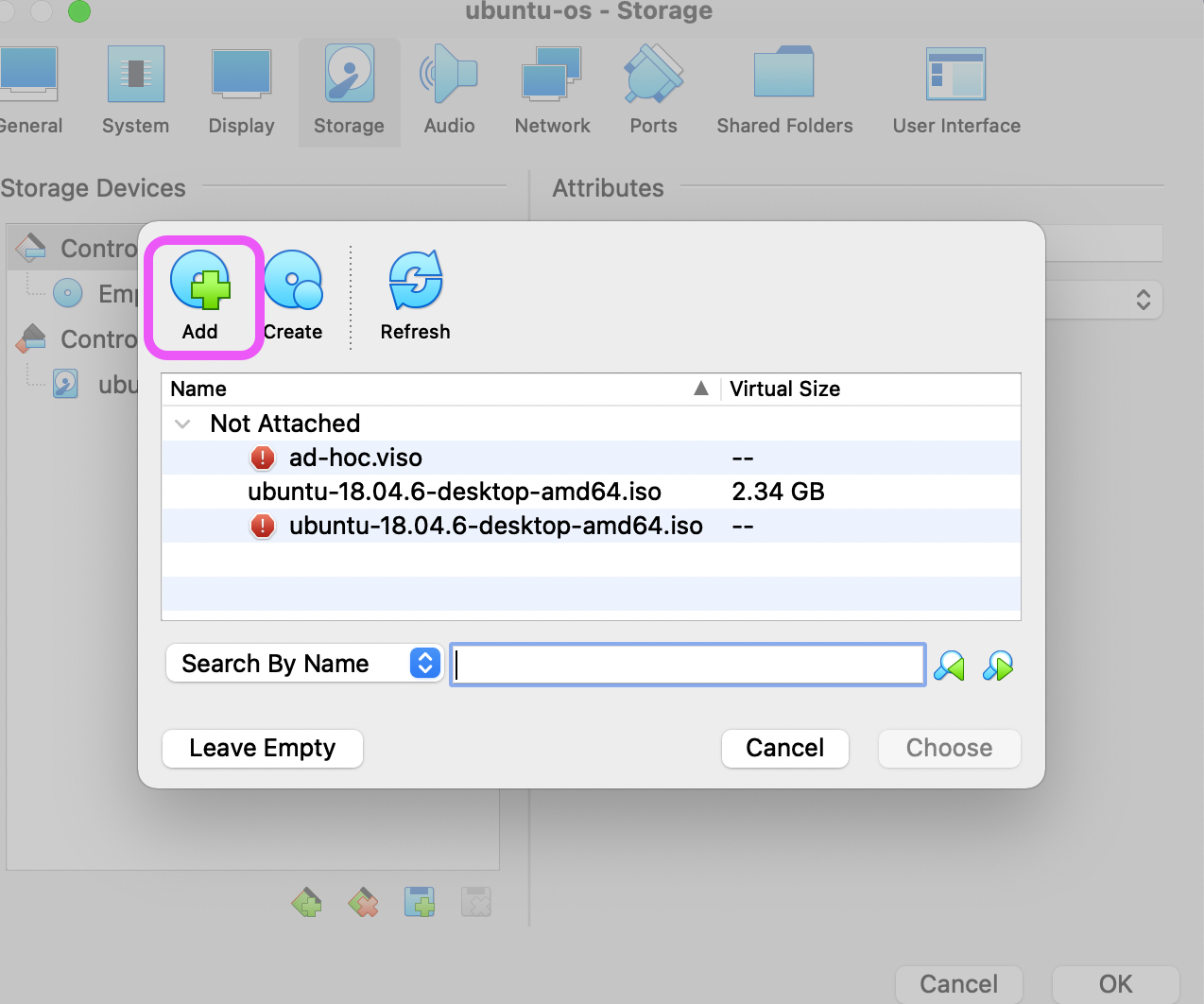The image size is (1204, 1004).
Task: Open the Network settings tab
Action: (552, 92)
